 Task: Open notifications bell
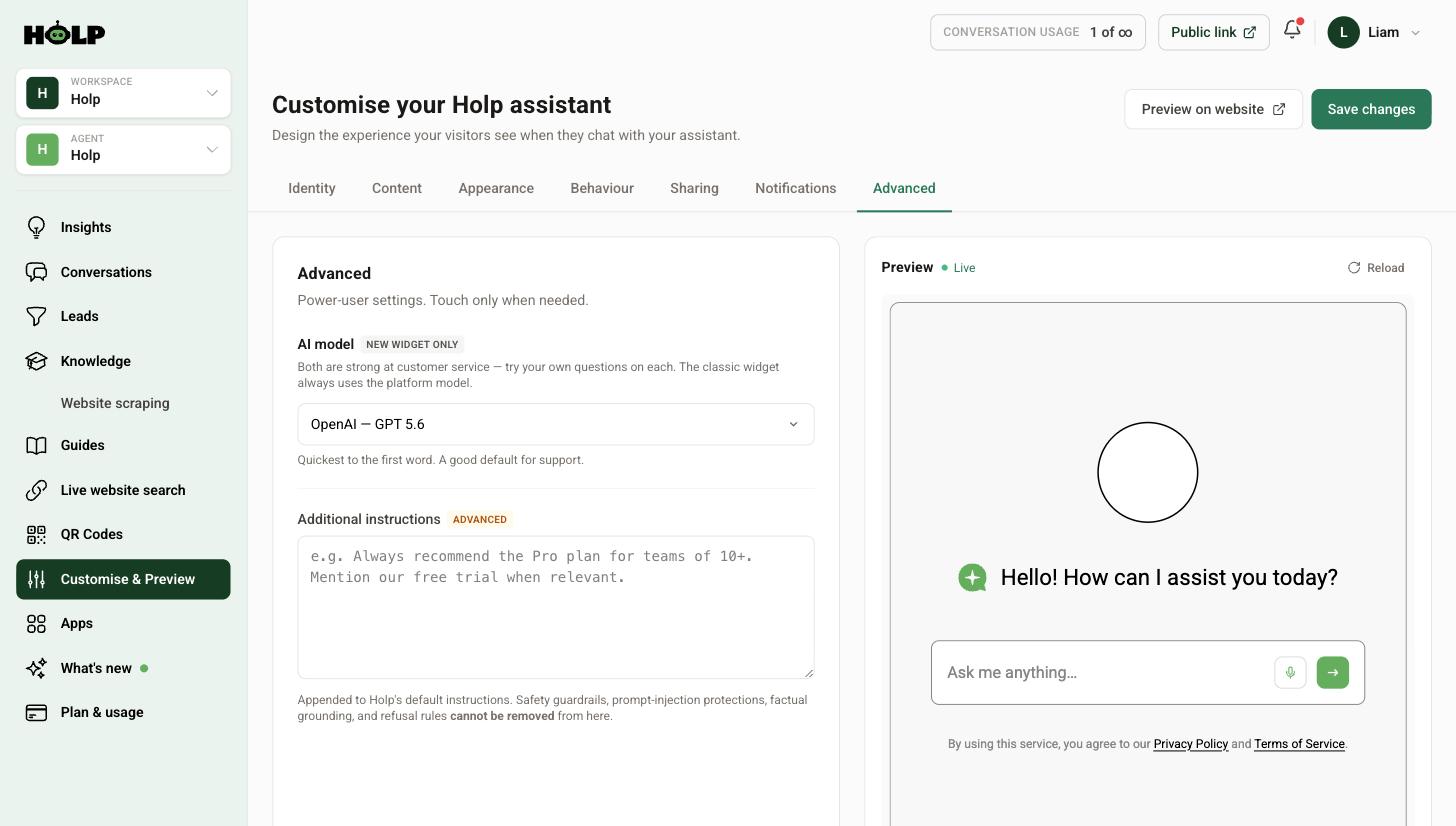(1292, 30)
